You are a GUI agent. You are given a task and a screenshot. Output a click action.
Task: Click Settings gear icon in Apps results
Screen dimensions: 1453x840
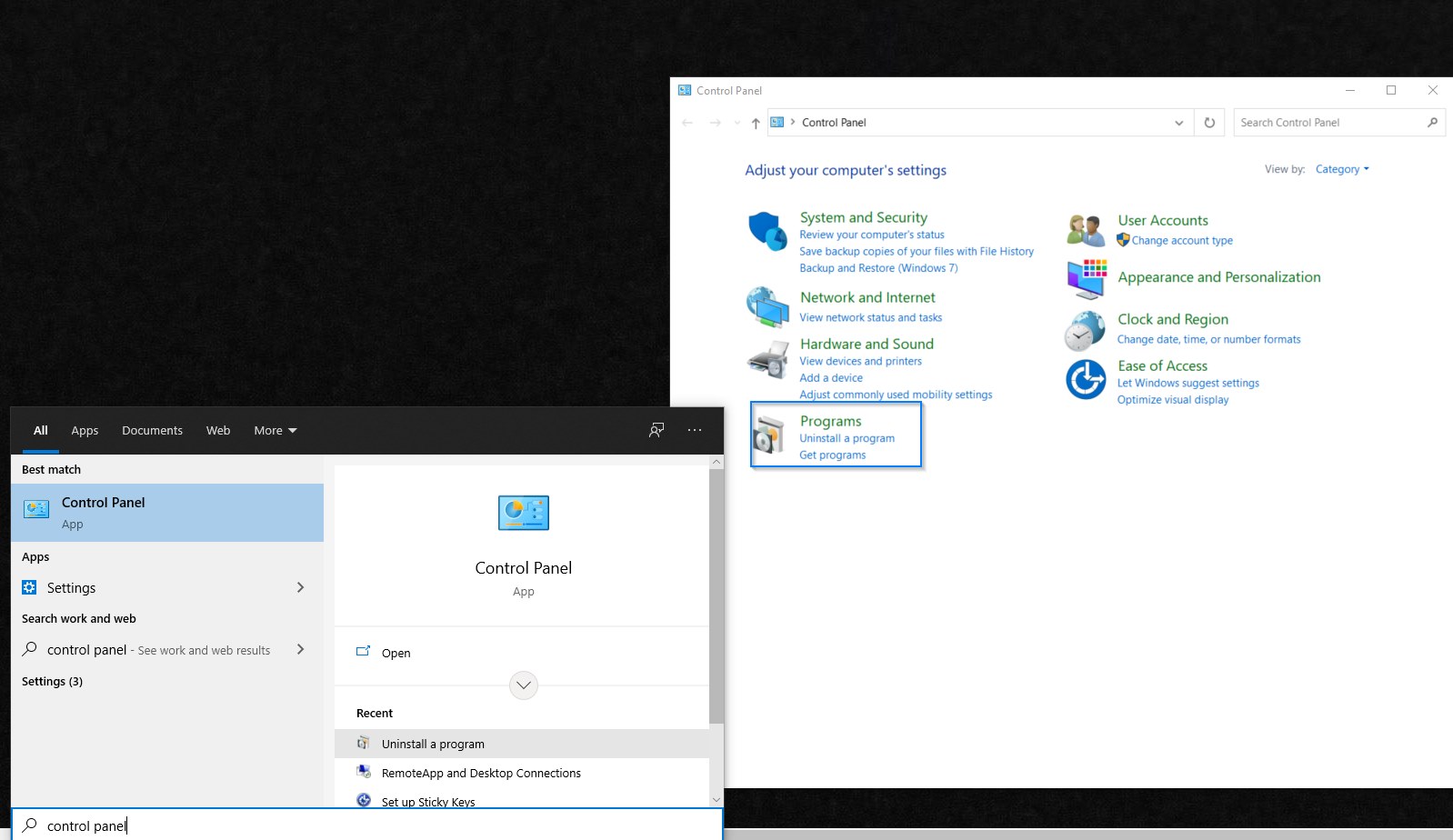tap(29, 587)
